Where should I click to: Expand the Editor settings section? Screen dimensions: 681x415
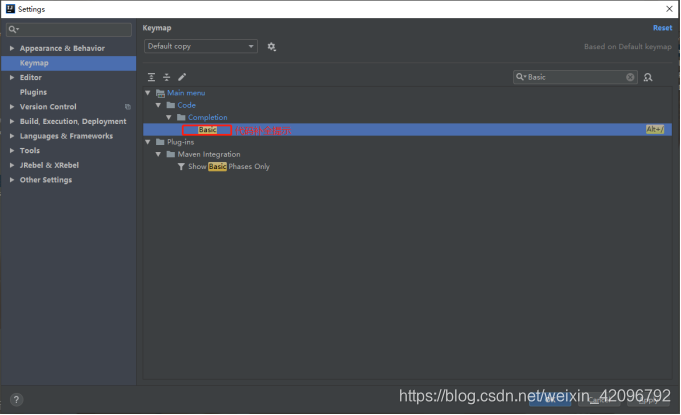(12, 77)
